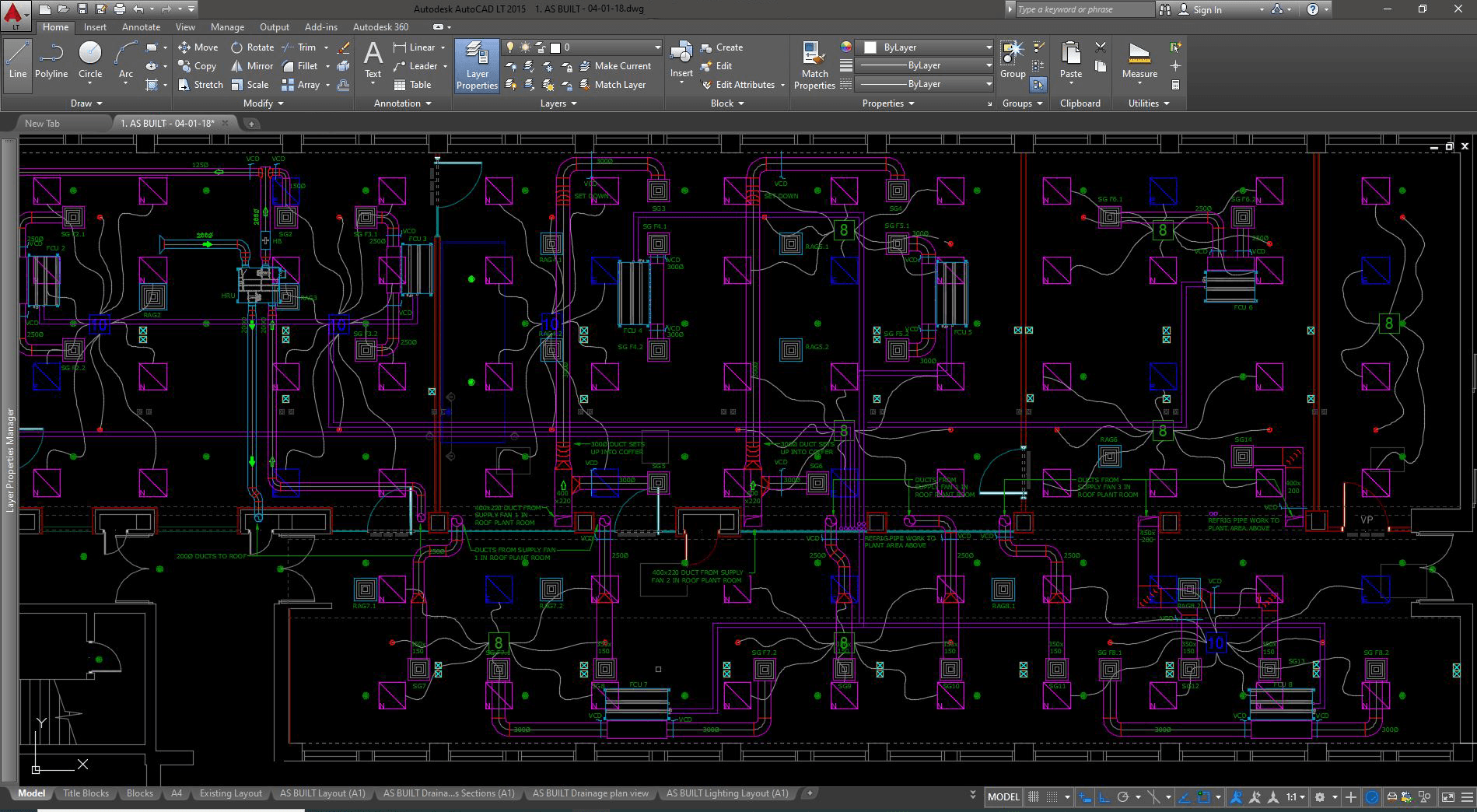Click the Group objects tool
Image resolution: width=1477 pixels, height=812 pixels.
tap(1013, 61)
